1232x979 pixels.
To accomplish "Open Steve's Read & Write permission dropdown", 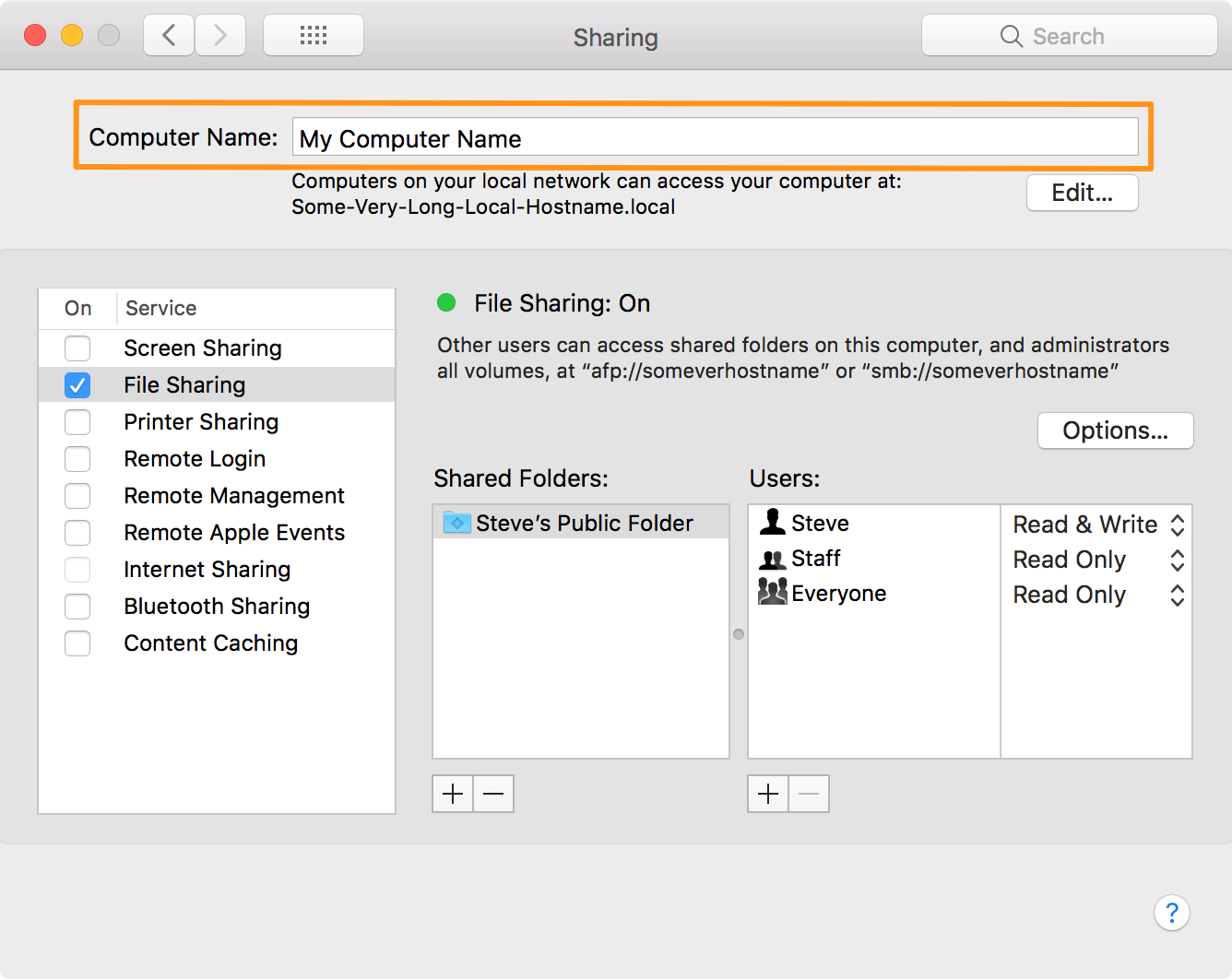I will coord(1097,525).
